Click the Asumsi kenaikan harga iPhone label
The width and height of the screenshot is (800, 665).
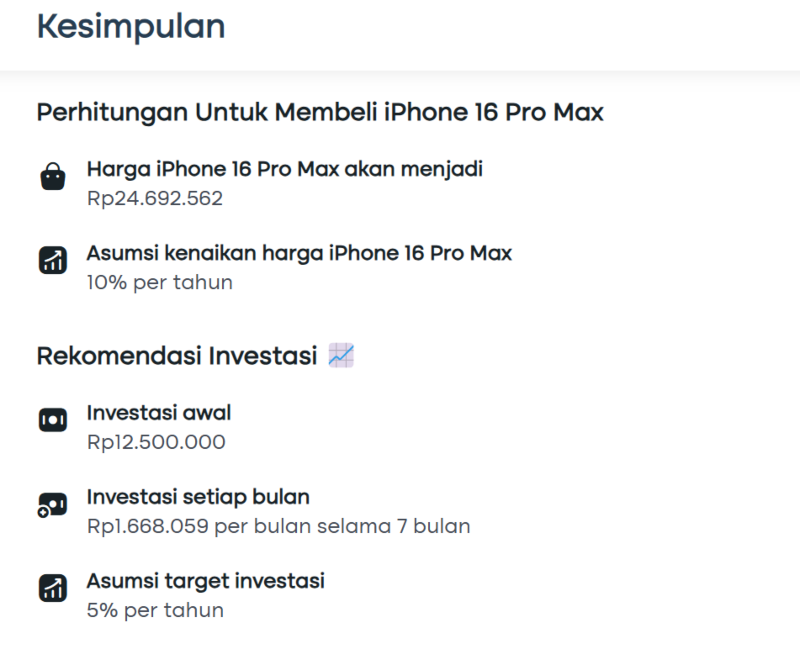pyautogui.click(x=299, y=254)
